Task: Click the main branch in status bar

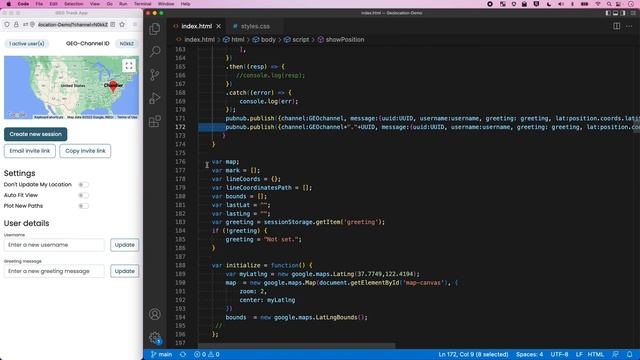Action: (x=161, y=354)
